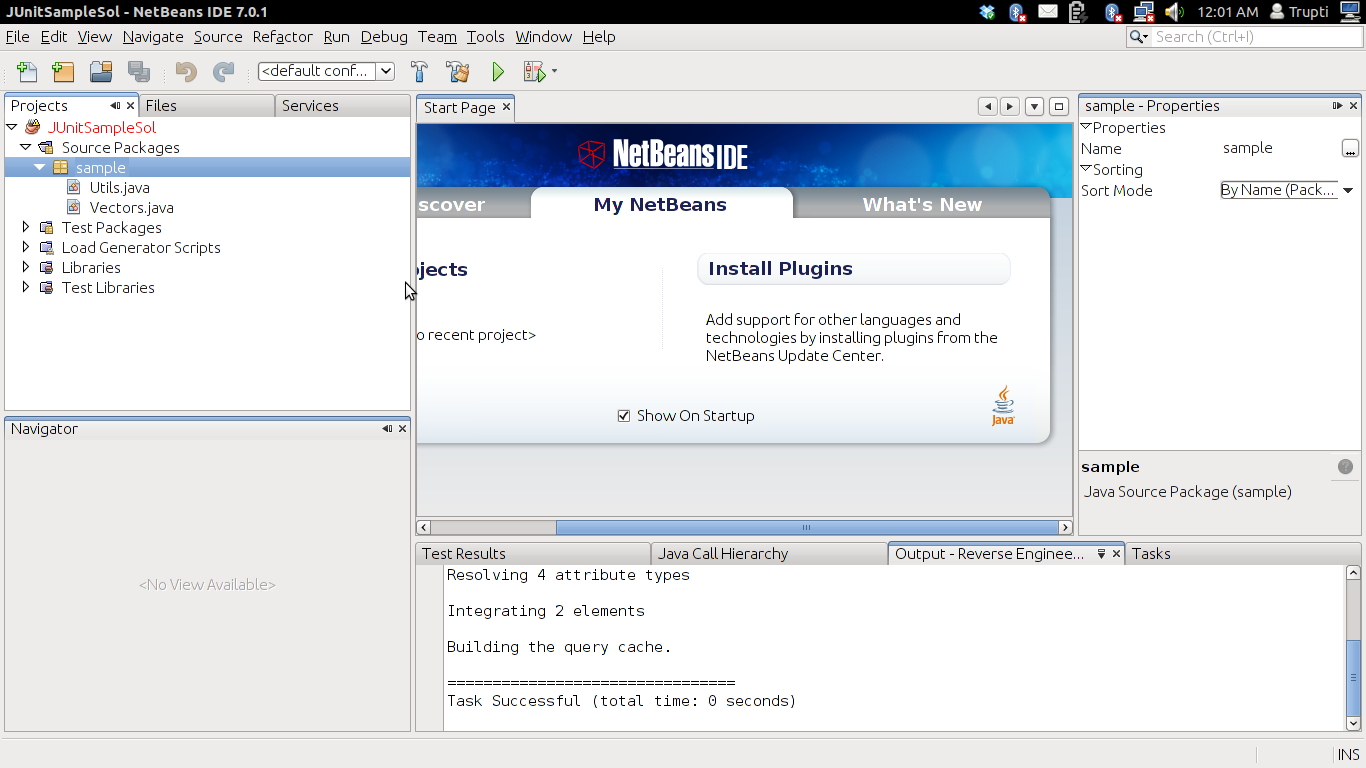Click the Undo toolbar icon
Viewport: 1366px width, 768px height.
[187, 71]
